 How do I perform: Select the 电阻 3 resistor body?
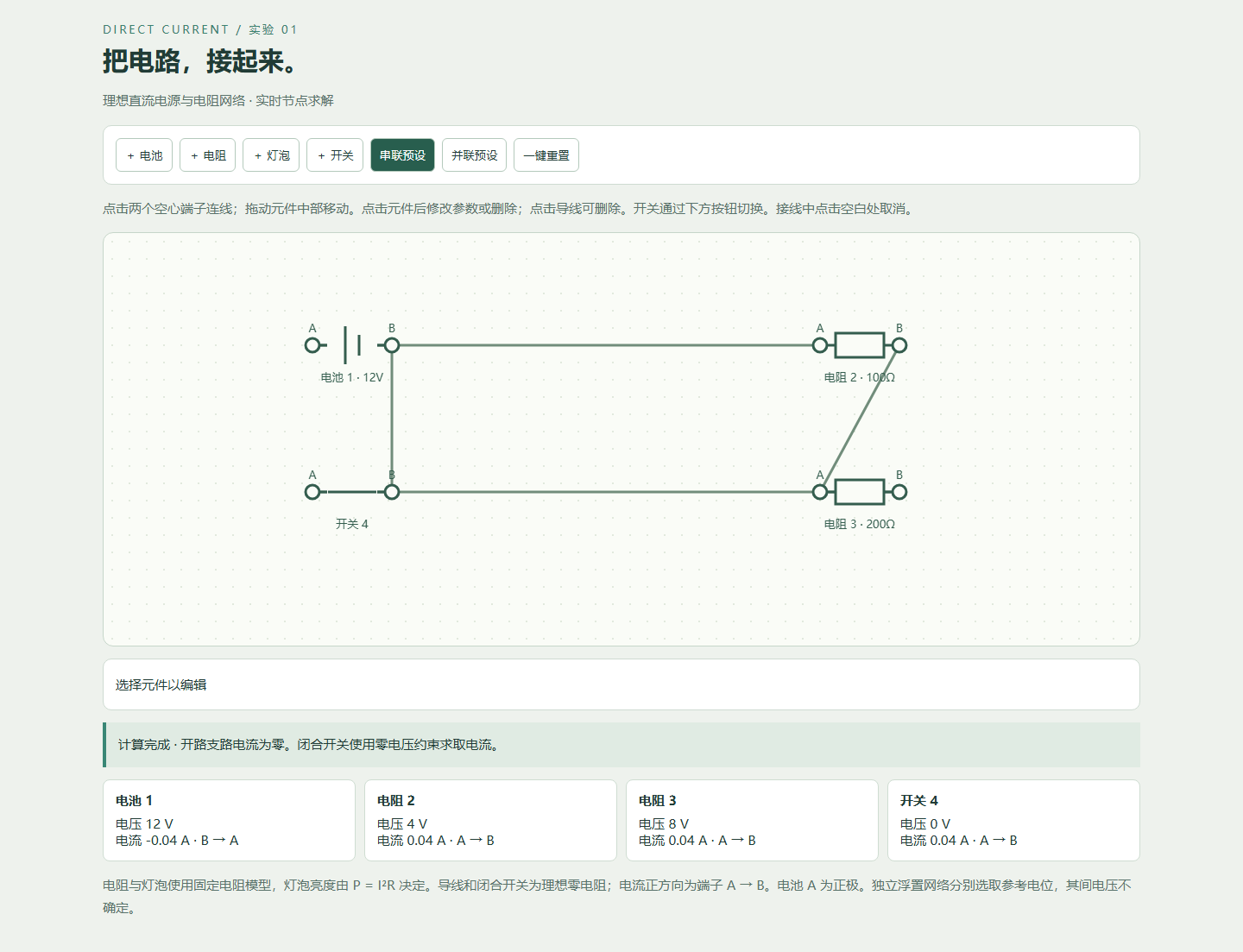point(860,492)
